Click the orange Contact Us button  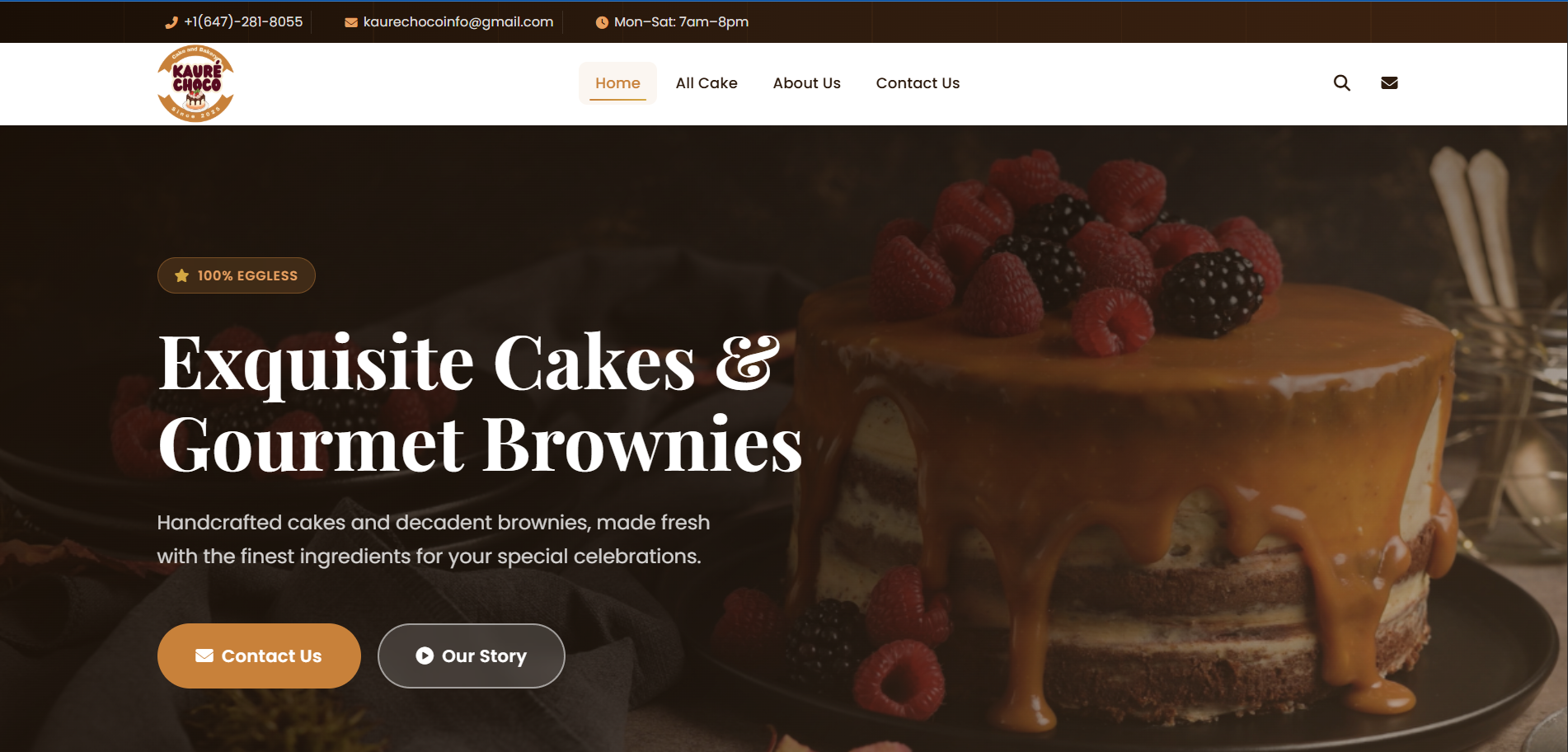(x=259, y=656)
